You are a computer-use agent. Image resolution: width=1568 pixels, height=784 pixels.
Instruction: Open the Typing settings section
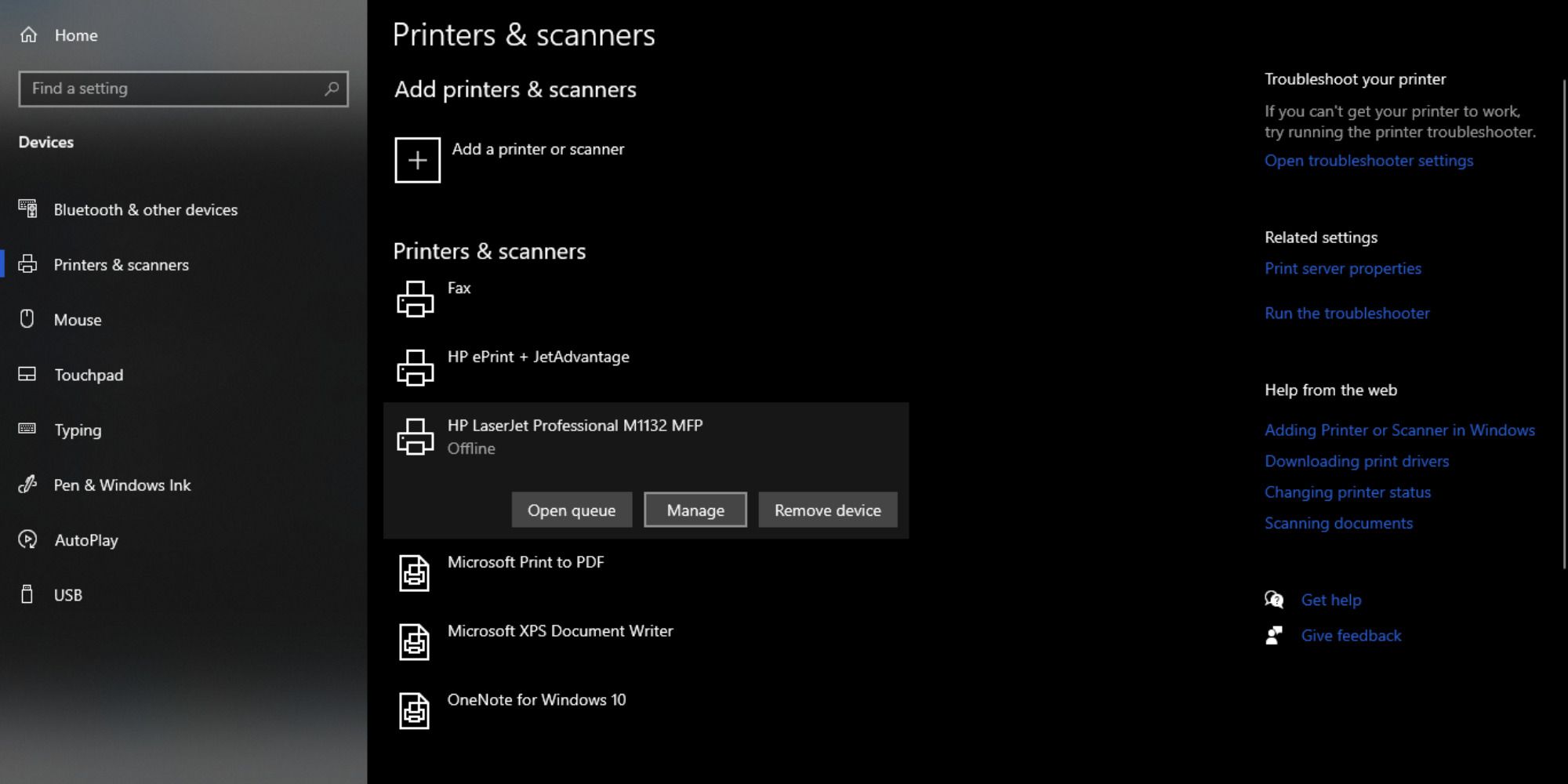click(78, 430)
